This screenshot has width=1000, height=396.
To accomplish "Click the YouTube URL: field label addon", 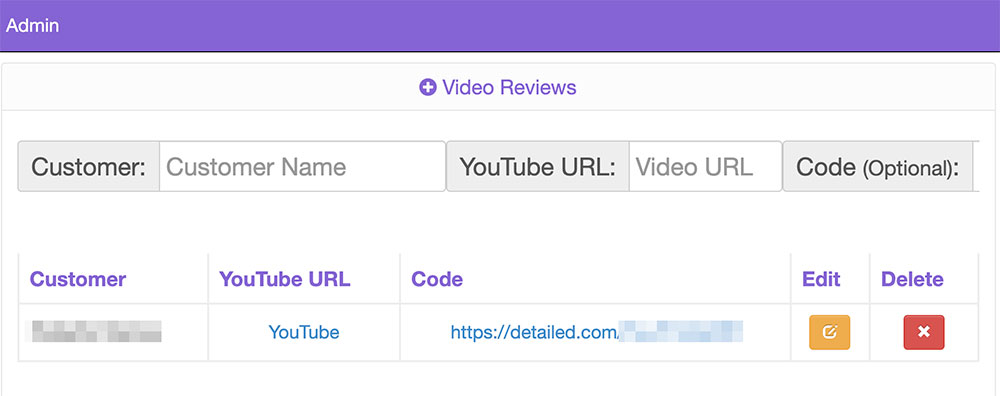I will [x=538, y=166].
